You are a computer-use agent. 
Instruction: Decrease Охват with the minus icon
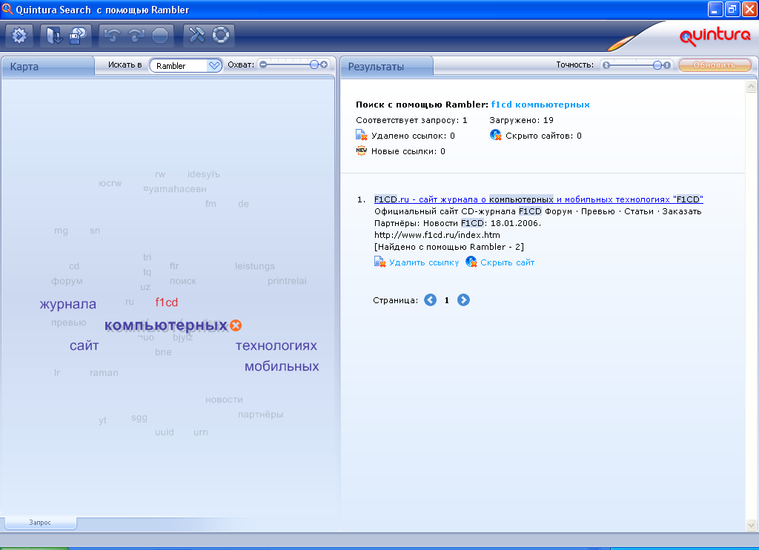pos(263,64)
